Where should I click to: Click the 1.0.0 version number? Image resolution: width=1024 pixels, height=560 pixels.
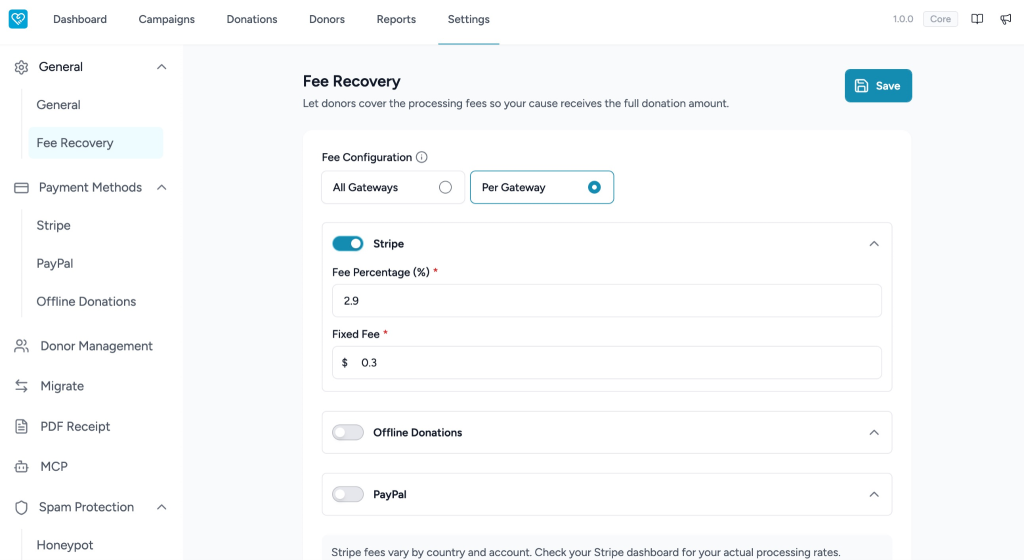click(903, 19)
